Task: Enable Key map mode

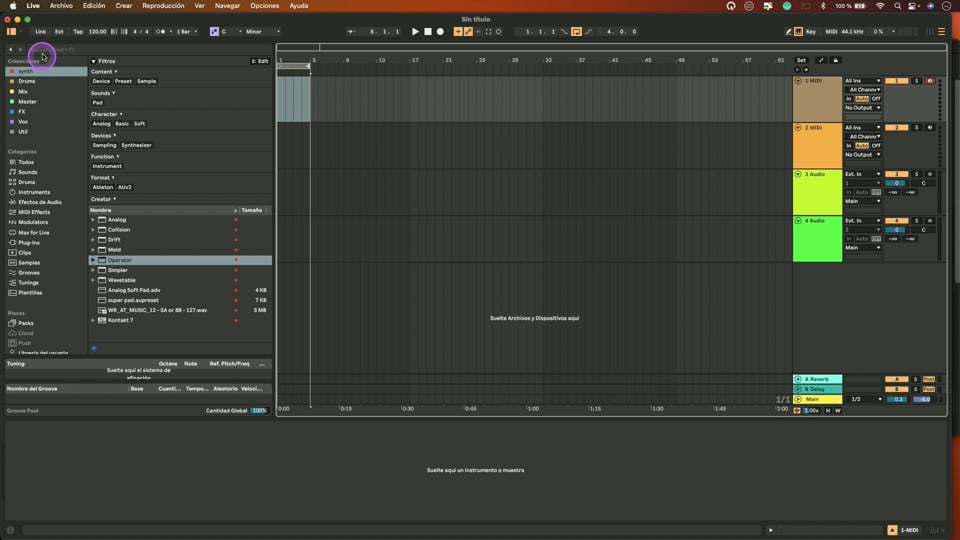Action: pos(811,31)
